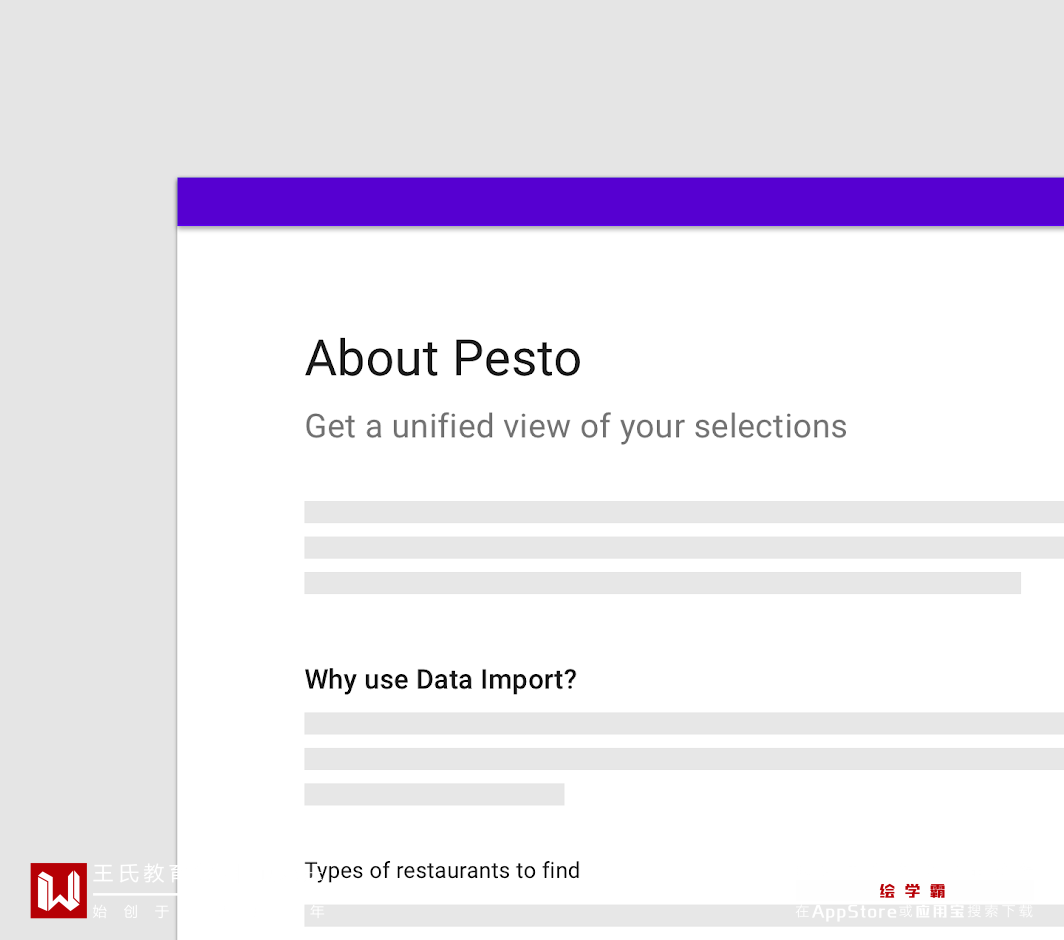Click second placeholder line under Data Import
Image resolution: width=1064 pixels, height=940 pixels.
(x=684, y=759)
